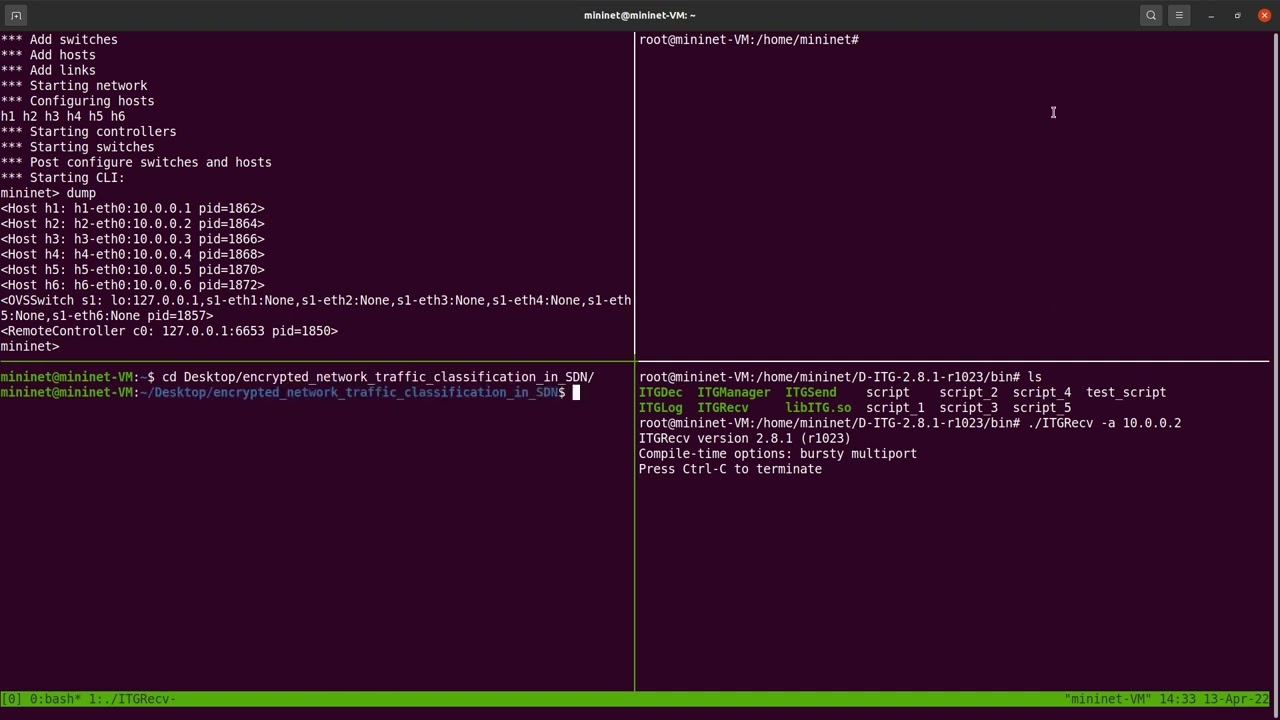Click 'ITGManager' in the ls output
This screenshot has height=720, width=1280.
[x=734, y=393]
